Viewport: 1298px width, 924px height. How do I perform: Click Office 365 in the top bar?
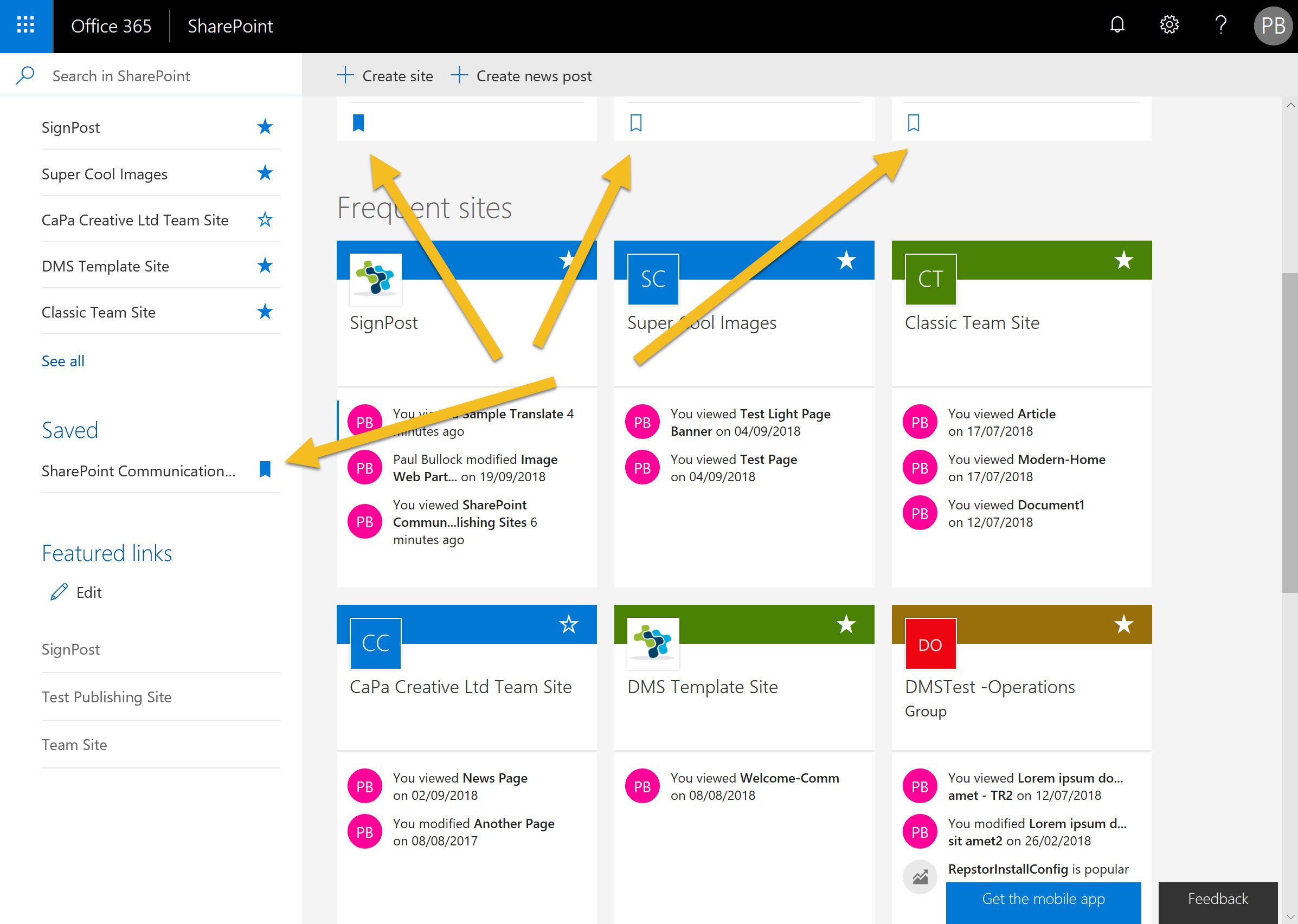coord(111,25)
